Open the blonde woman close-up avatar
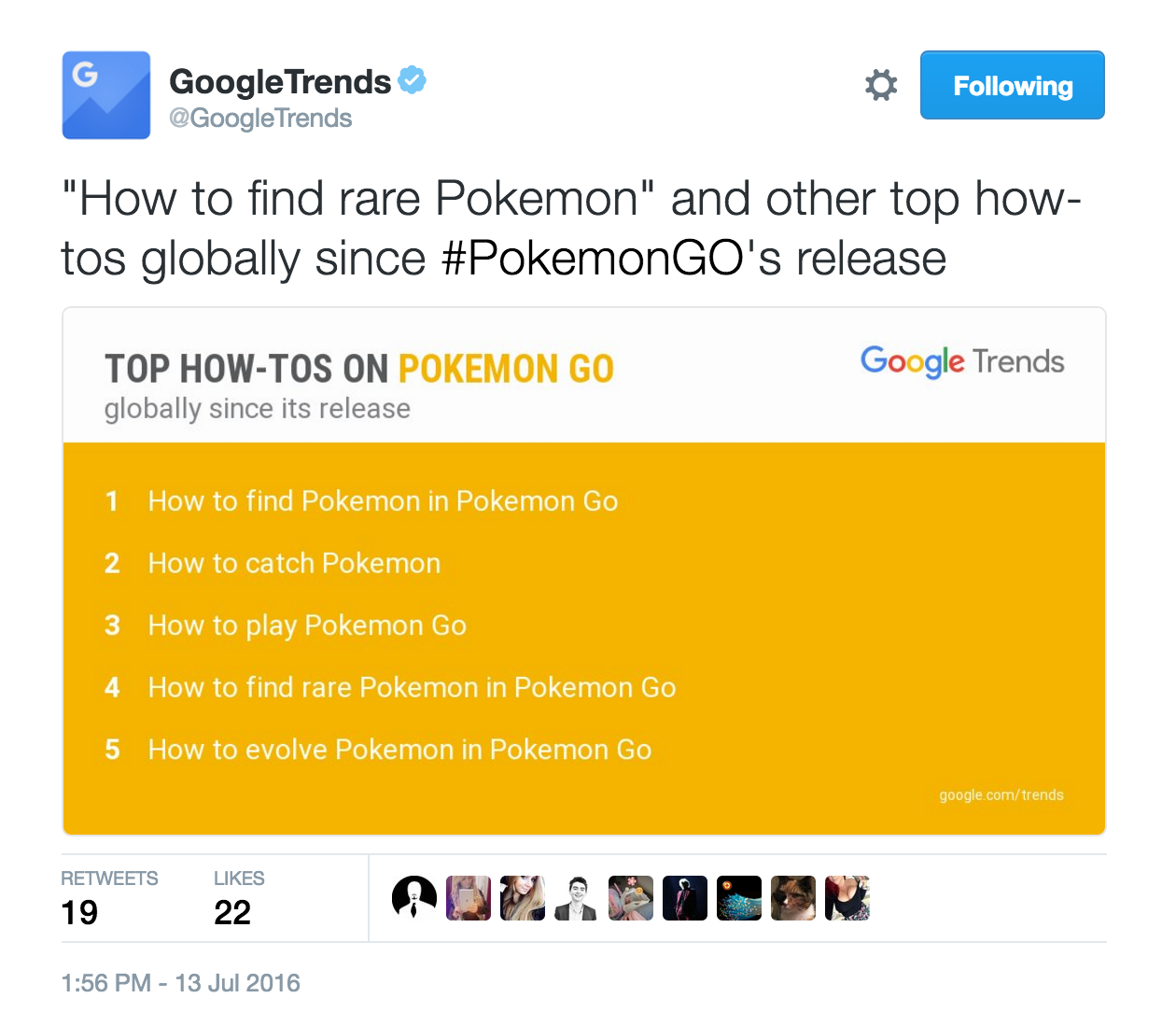 523,898
